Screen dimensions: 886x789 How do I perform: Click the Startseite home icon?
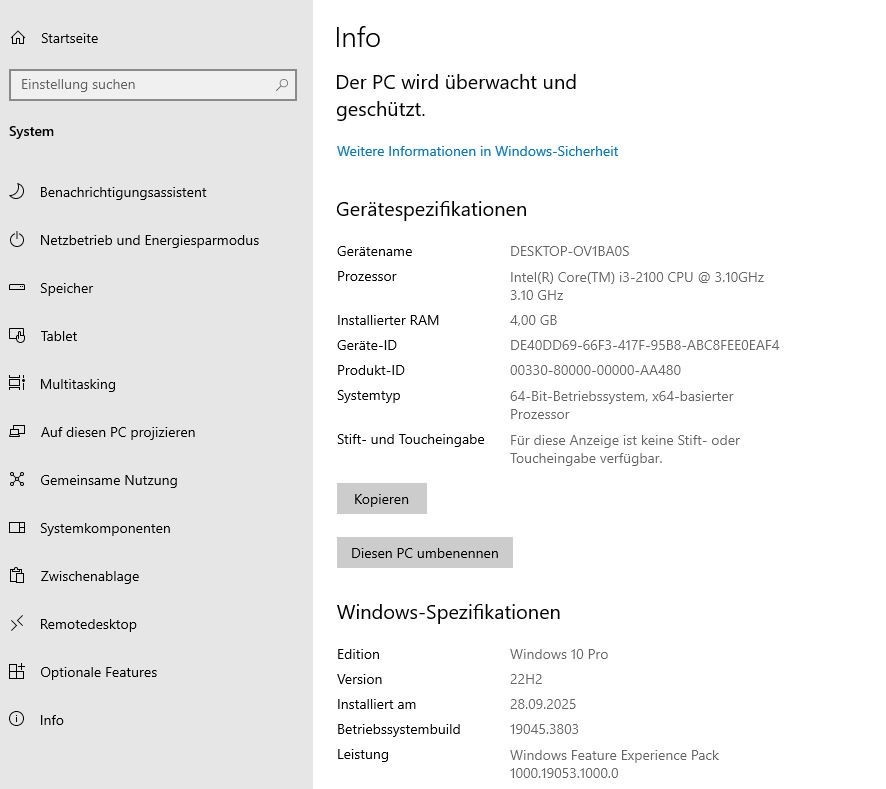17,38
